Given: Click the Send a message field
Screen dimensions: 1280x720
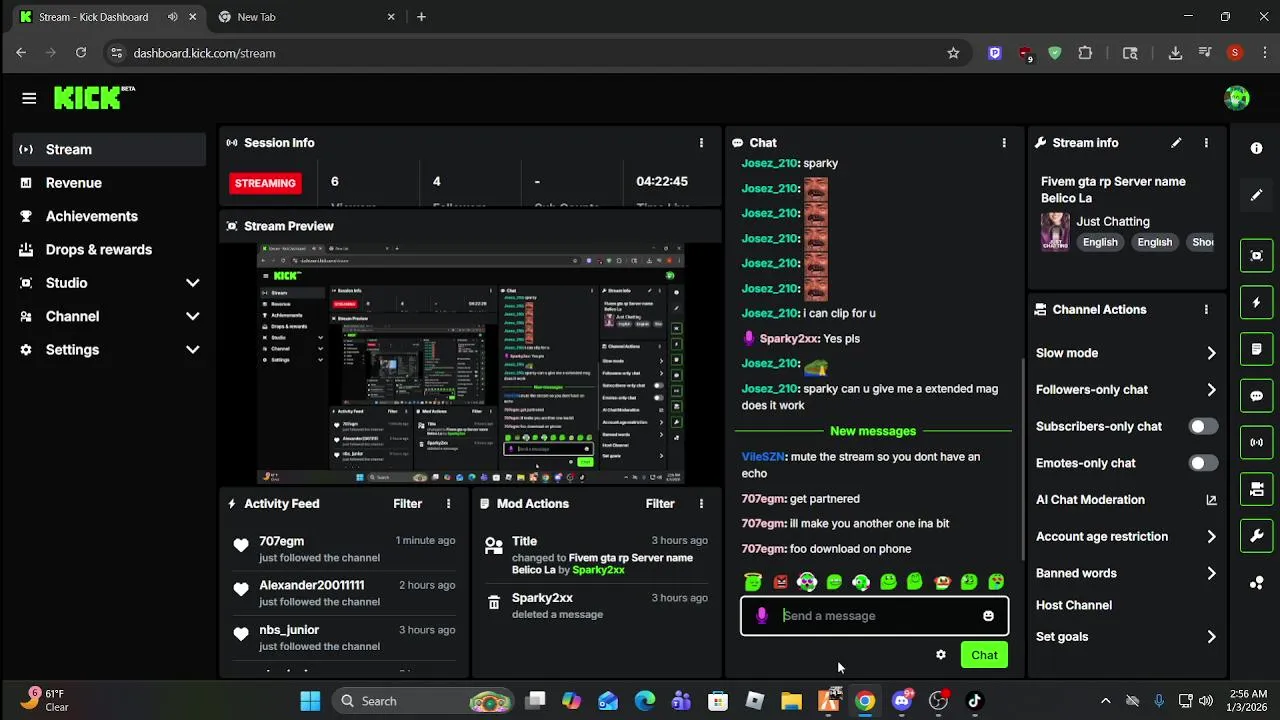Looking at the screenshot, I should tap(875, 616).
